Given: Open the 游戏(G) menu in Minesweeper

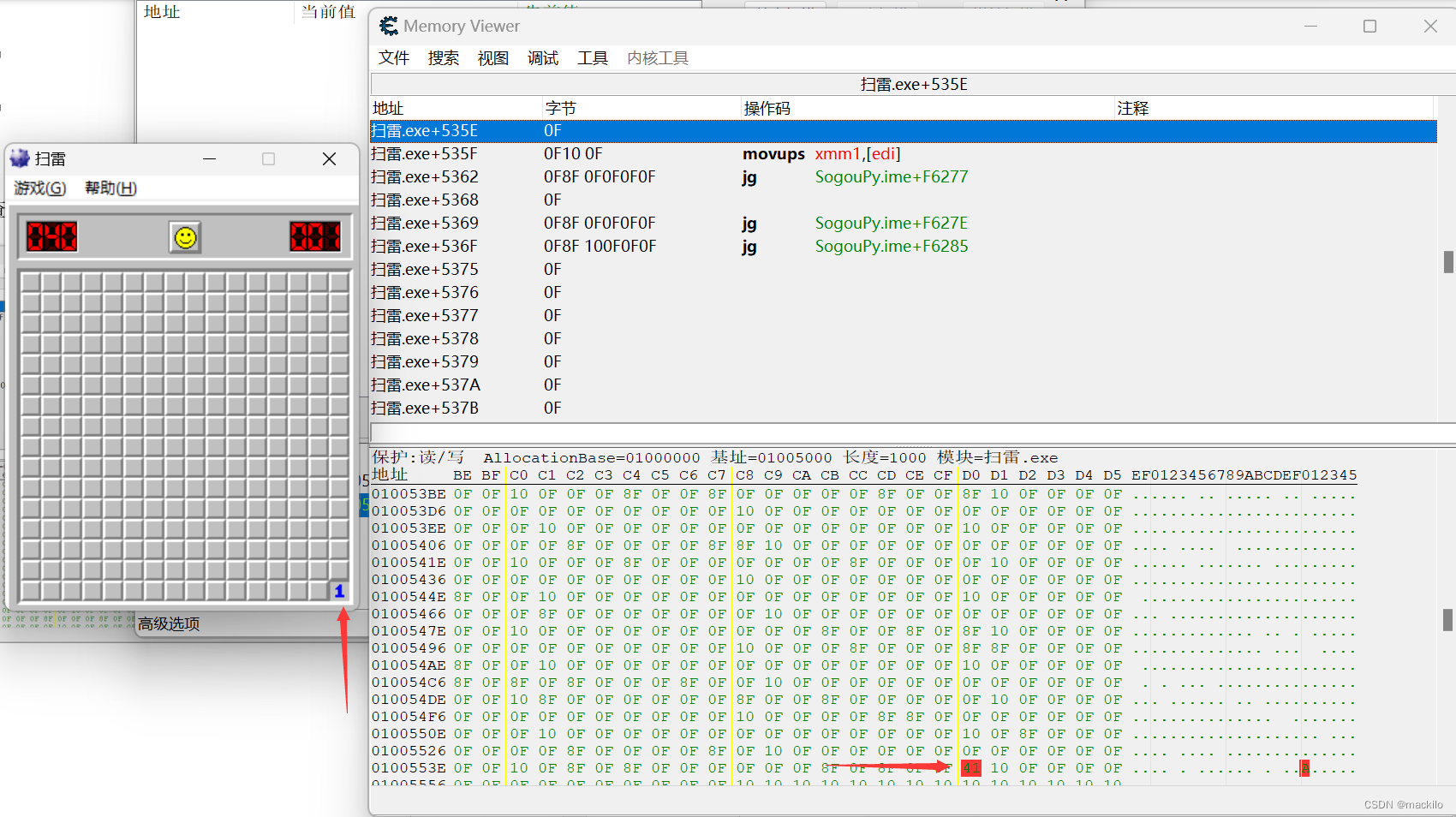Looking at the screenshot, I should tap(39, 188).
